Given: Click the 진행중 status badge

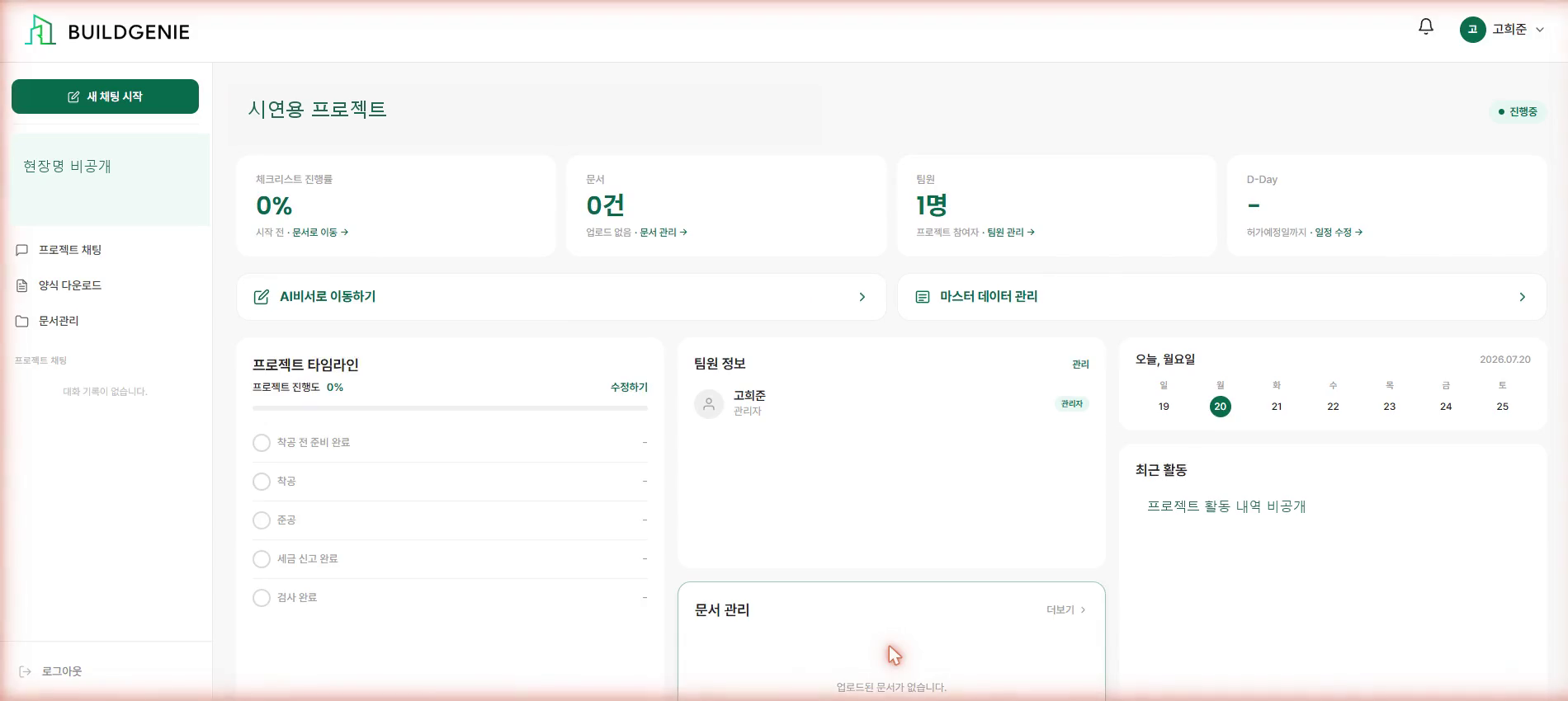Looking at the screenshot, I should point(1518,111).
